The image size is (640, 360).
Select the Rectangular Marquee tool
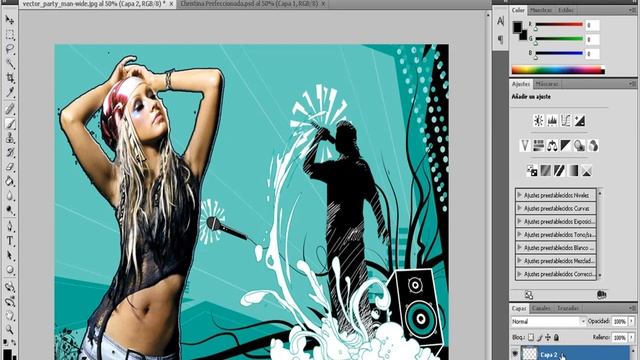coord(10,35)
